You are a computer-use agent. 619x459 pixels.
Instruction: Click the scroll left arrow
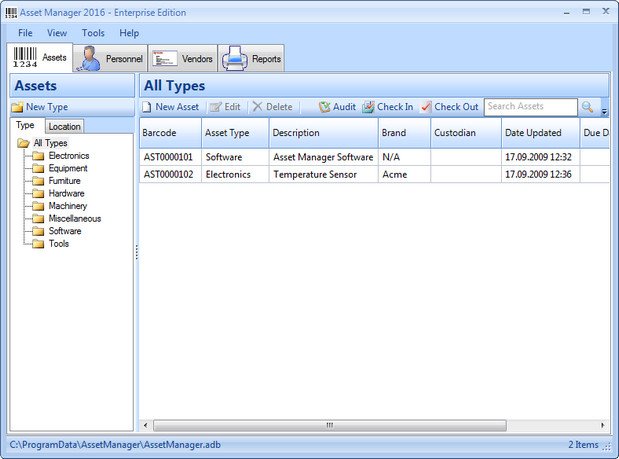[x=146, y=425]
